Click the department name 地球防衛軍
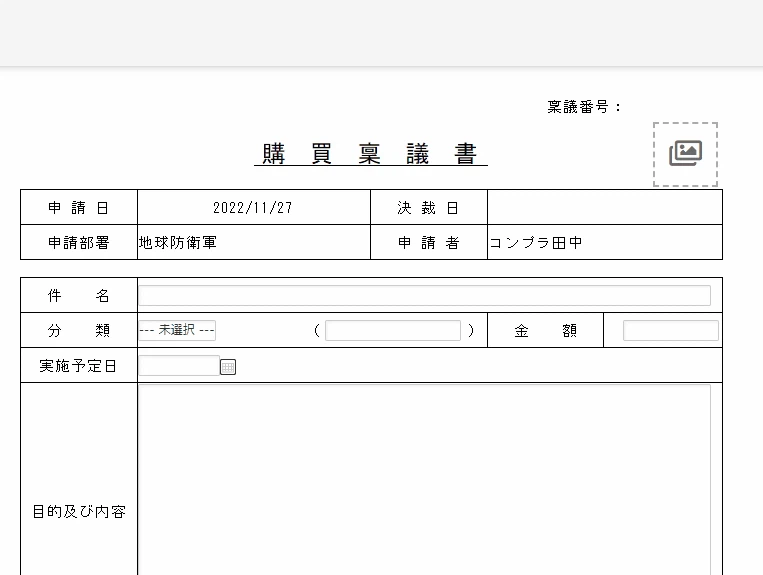Image resolution: width=763 pixels, height=575 pixels. pos(178,242)
